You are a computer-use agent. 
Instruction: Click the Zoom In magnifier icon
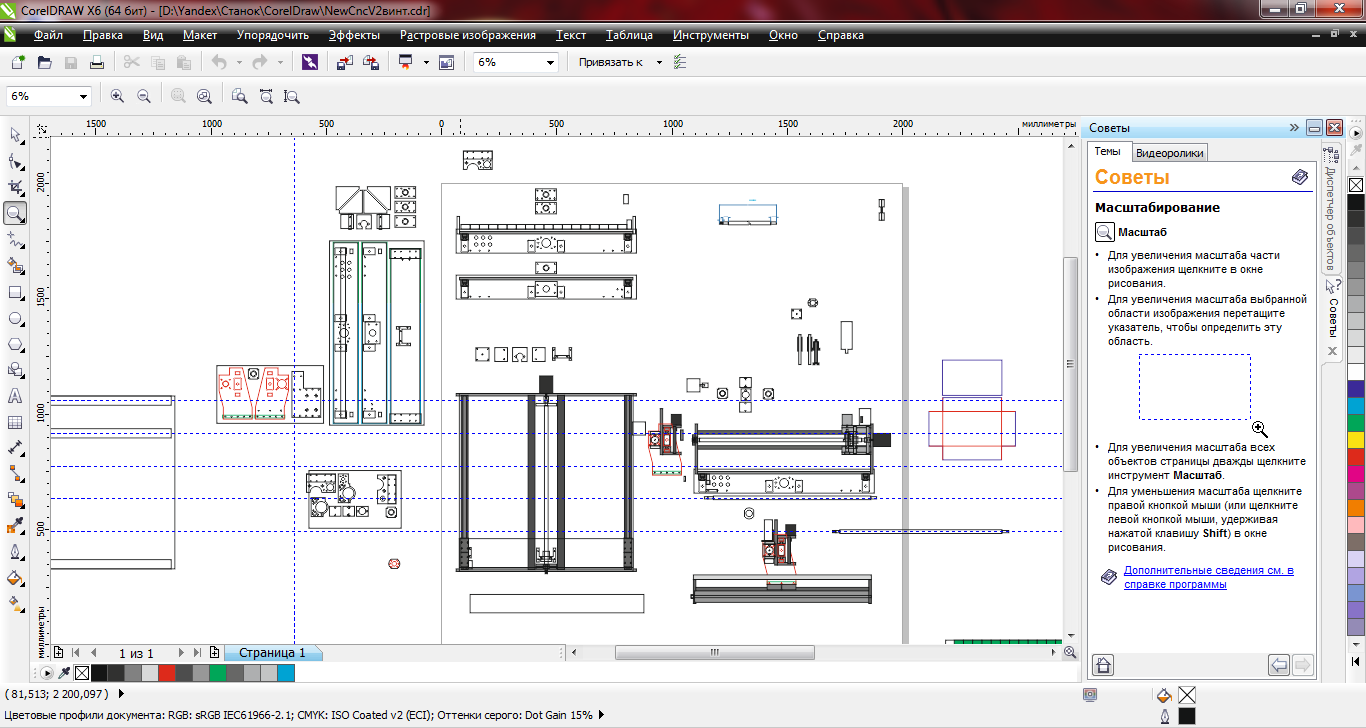[117, 96]
